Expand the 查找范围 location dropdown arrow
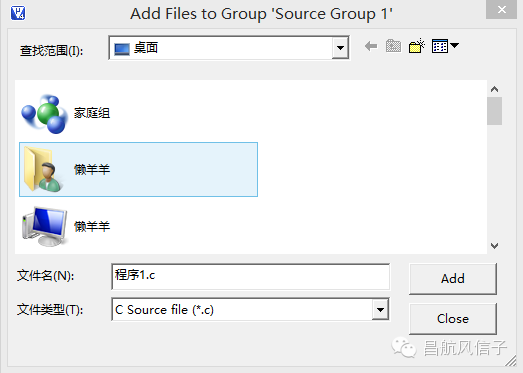The height and width of the screenshot is (373, 523). (x=340, y=48)
